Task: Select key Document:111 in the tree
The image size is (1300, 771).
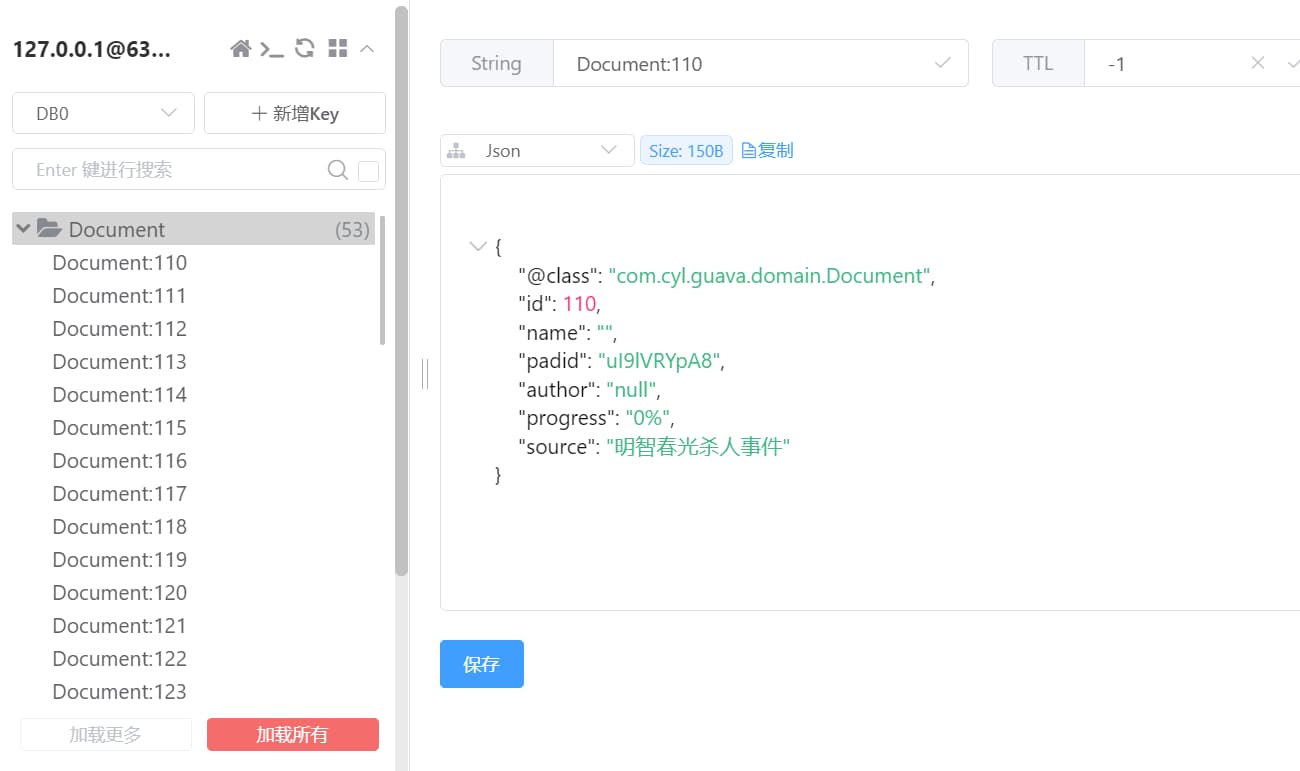Action: [119, 296]
